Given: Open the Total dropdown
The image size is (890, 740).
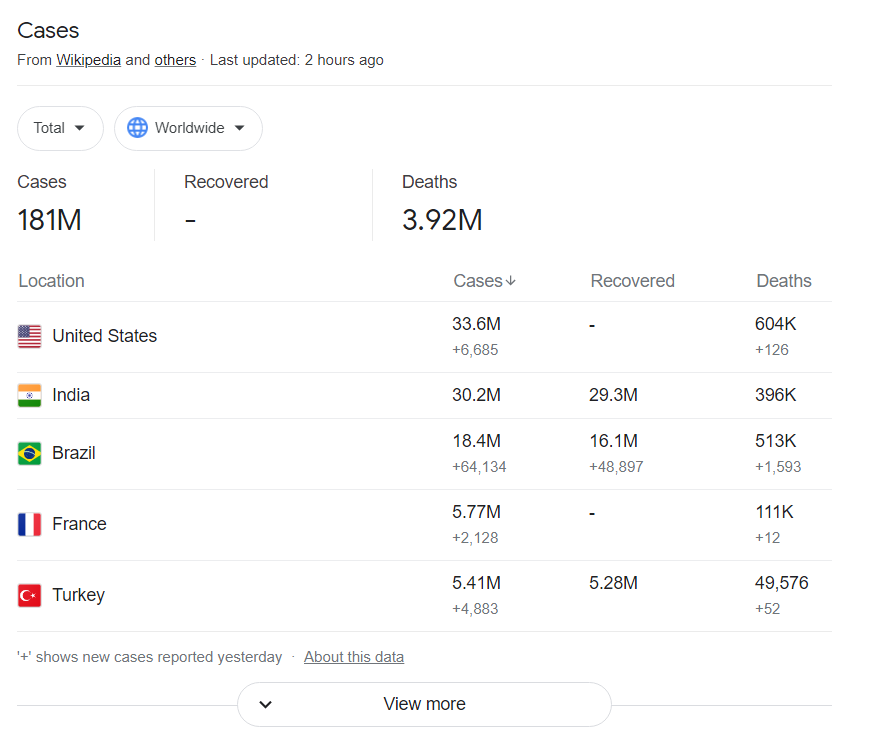Looking at the screenshot, I should 60,128.
